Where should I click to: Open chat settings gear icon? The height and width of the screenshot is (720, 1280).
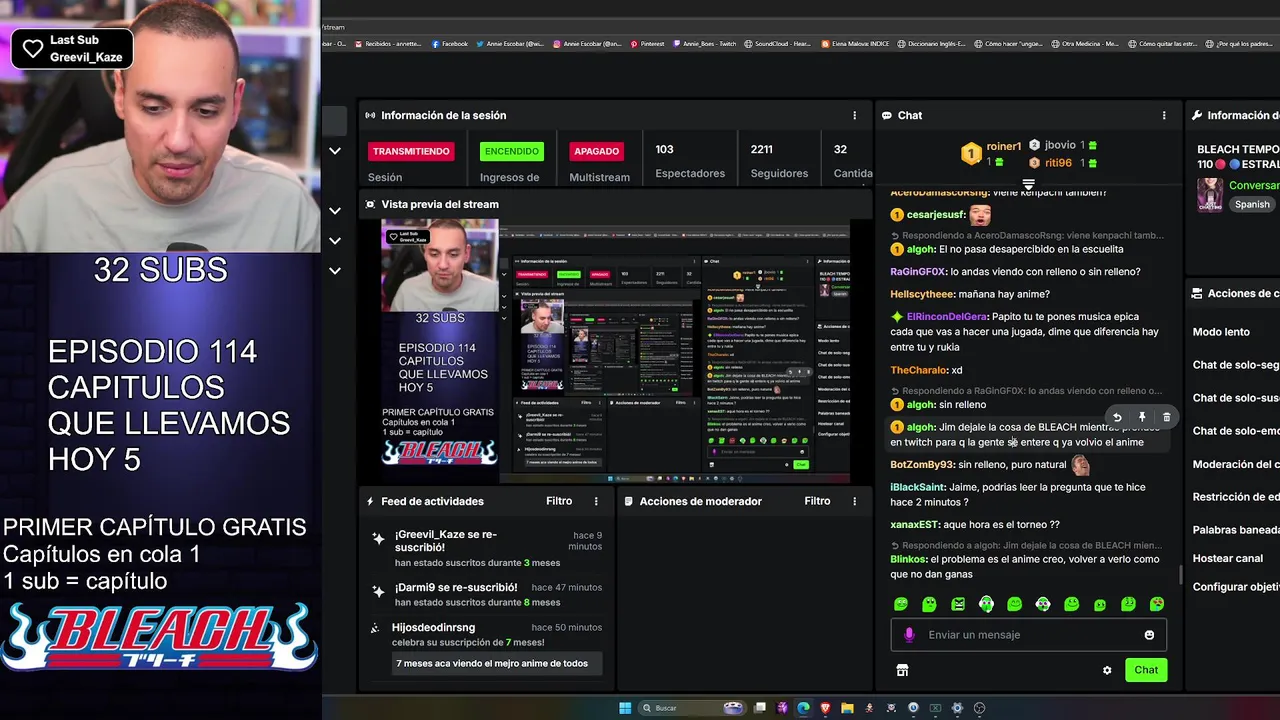click(x=1107, y=670)
